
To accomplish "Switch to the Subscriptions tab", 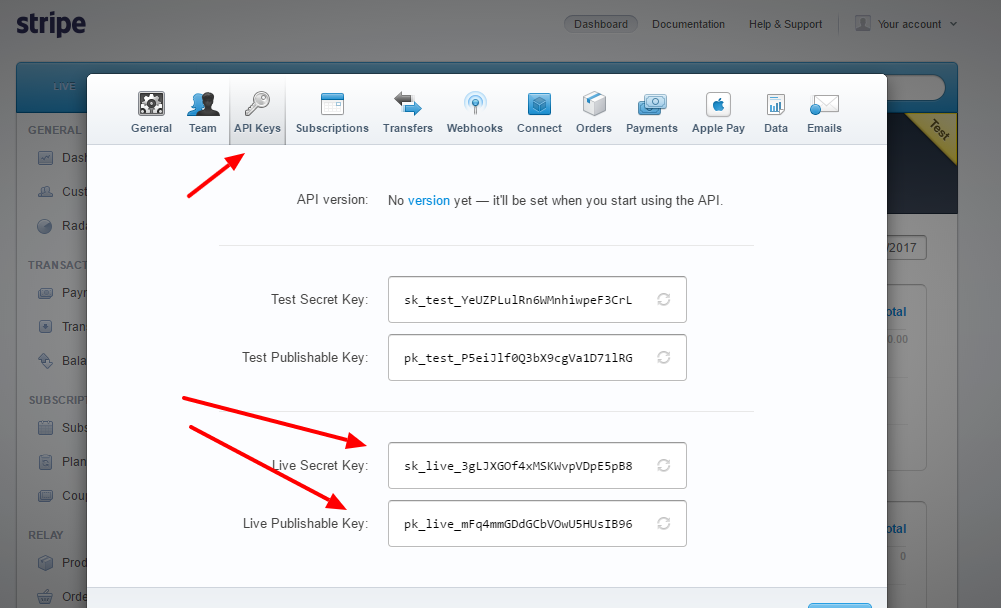I will tap(332, 112).
